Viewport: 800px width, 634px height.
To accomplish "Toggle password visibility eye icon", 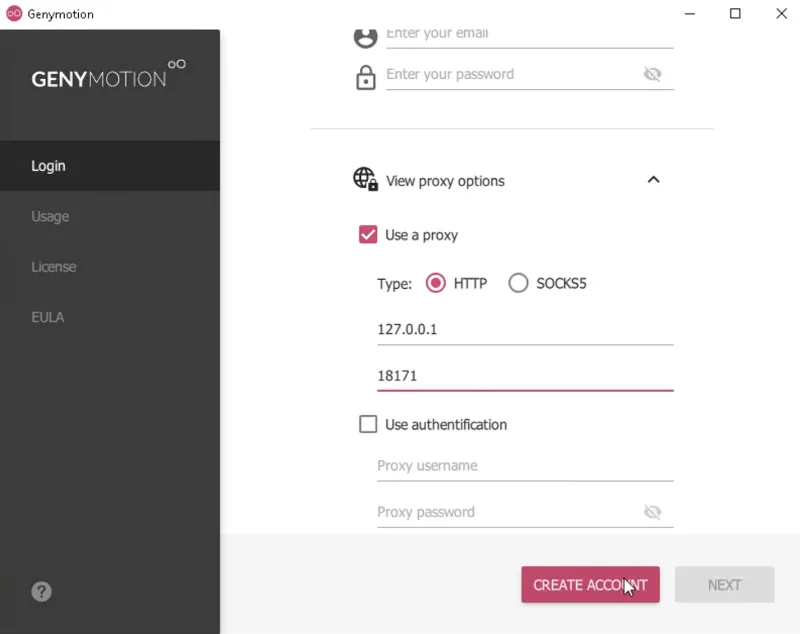I will (652, 74).
